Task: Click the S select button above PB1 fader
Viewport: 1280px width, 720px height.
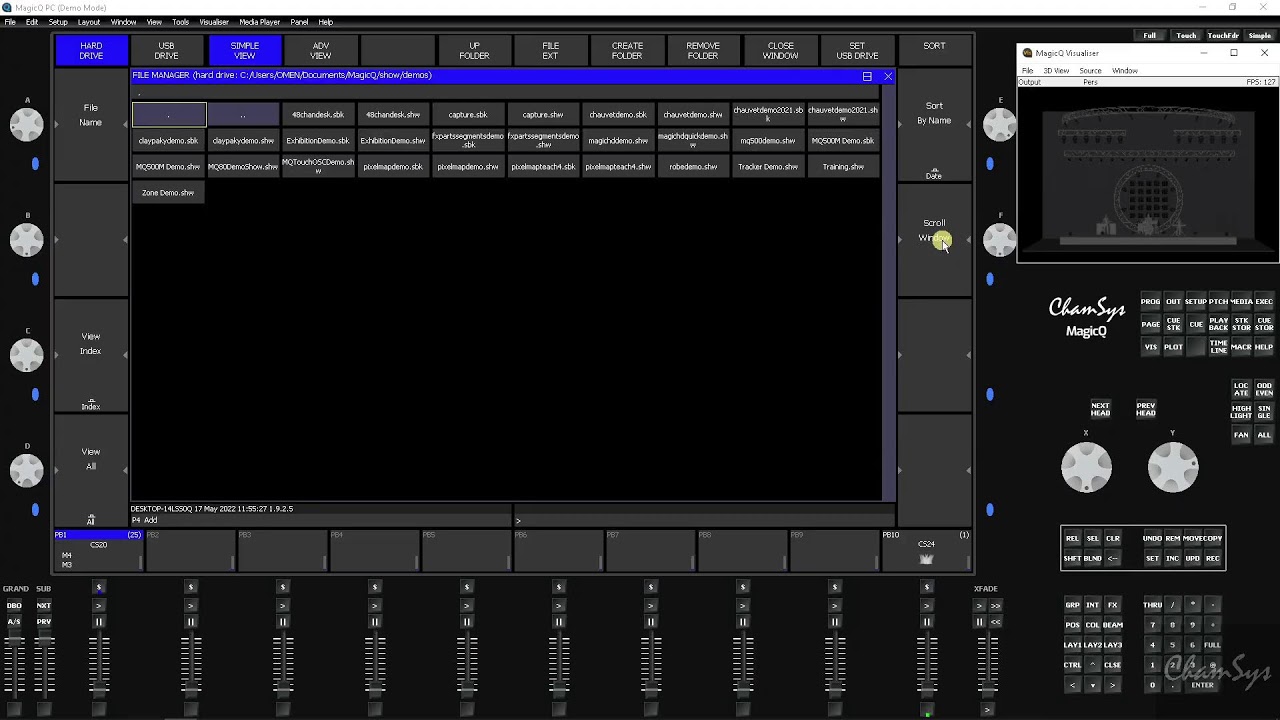Action: (99, 587)
